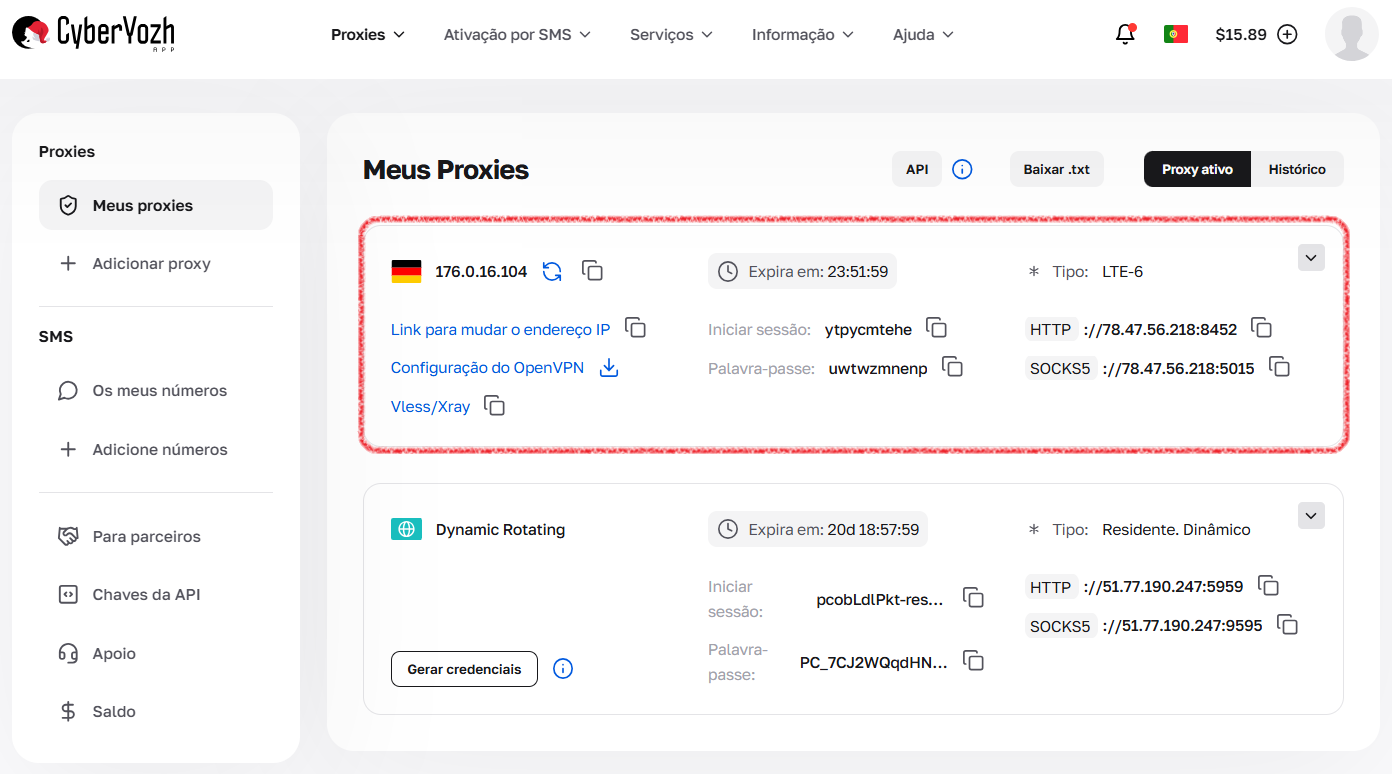Download the OpenVPN configuration file
The image size is (1392, 774).
(608, 367)
